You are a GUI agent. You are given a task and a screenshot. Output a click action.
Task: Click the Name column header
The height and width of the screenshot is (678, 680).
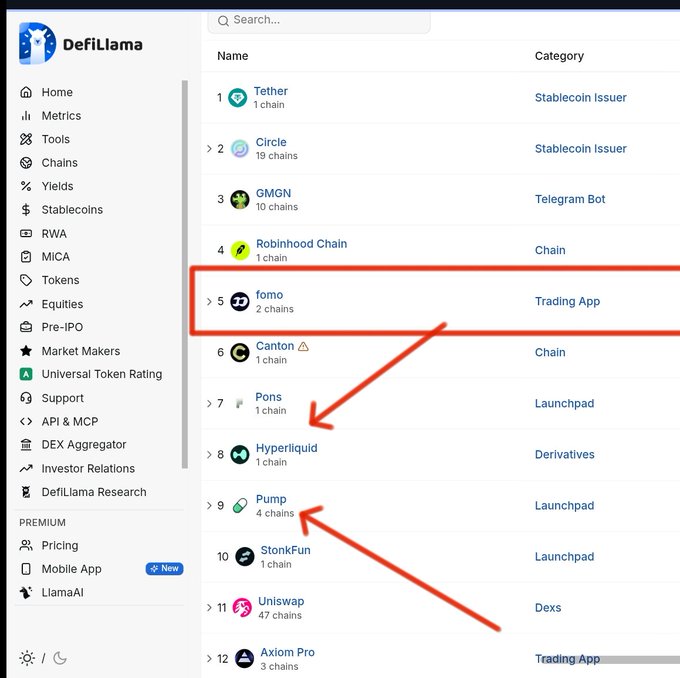(x=232, y=56)
